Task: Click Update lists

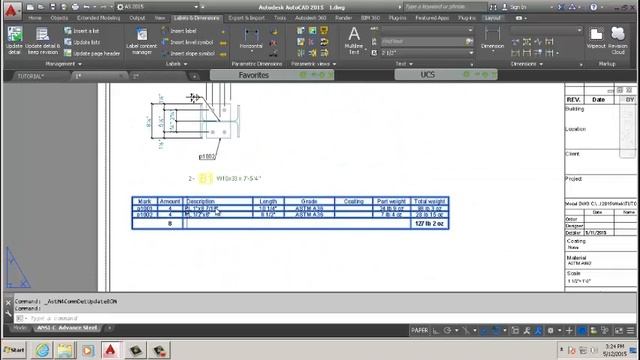Action: (82, 42)
